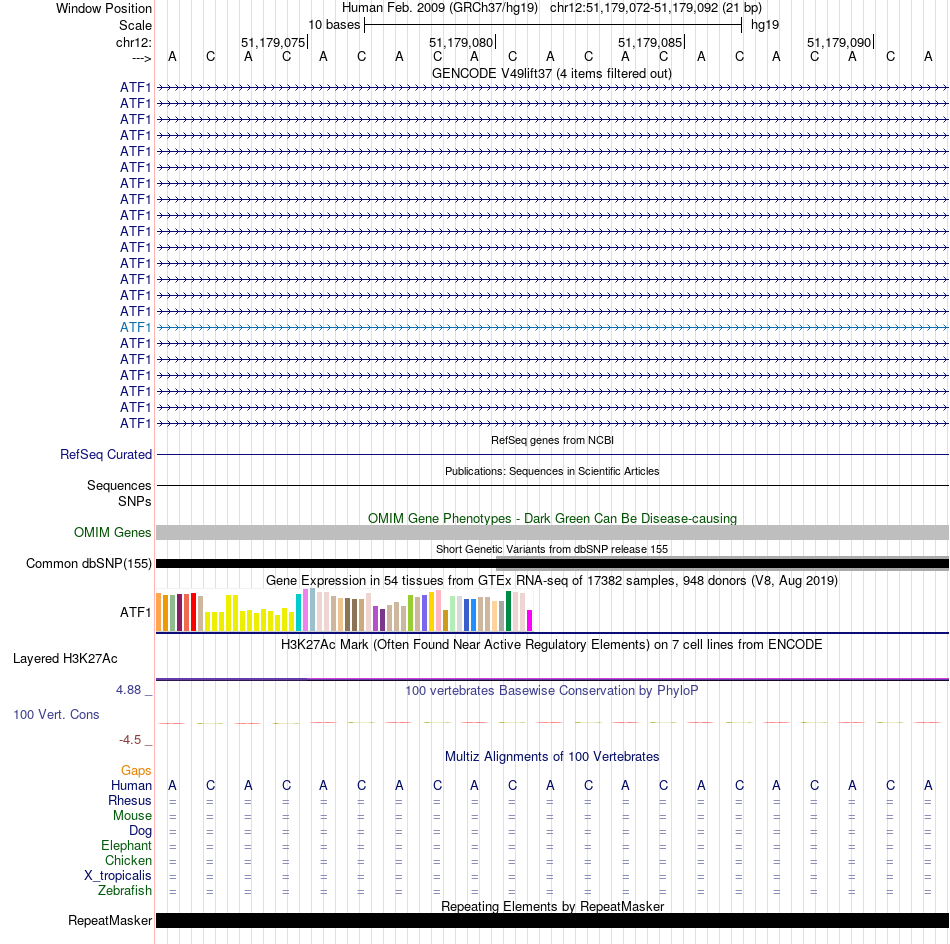This screenshot has height=944, width=950.
Task: Click the chr12:51,179,072-51,179,092 (21 bp) position text
Action: (656, 8)
